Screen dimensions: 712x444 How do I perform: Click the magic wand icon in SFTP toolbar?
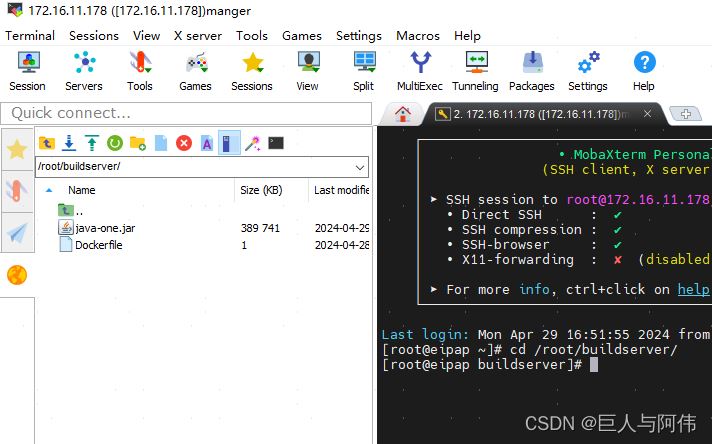(252, 143)
